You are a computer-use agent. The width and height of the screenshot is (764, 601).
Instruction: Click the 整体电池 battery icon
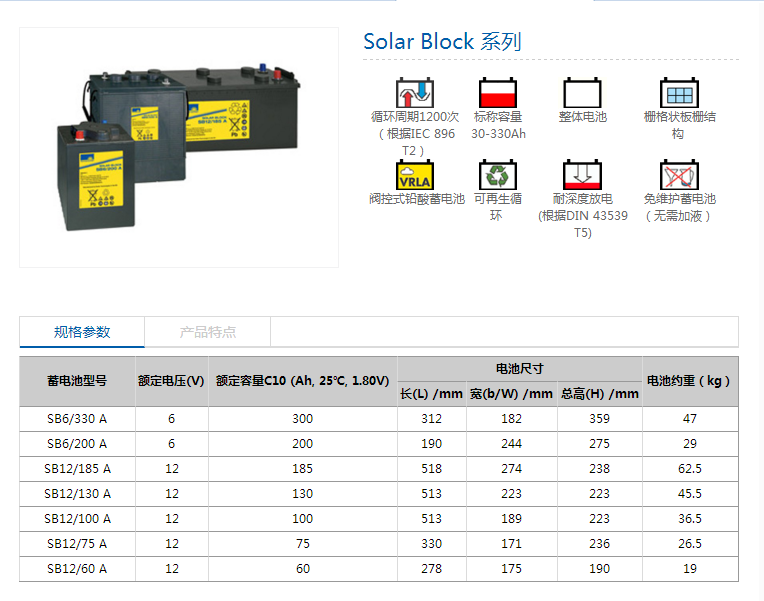[582, 93]
